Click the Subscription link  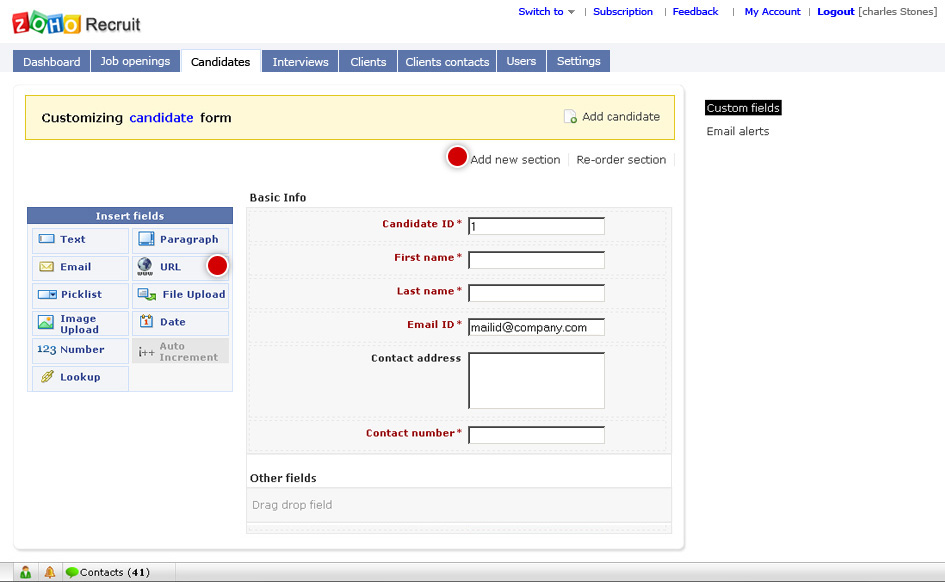click(623, 11)
